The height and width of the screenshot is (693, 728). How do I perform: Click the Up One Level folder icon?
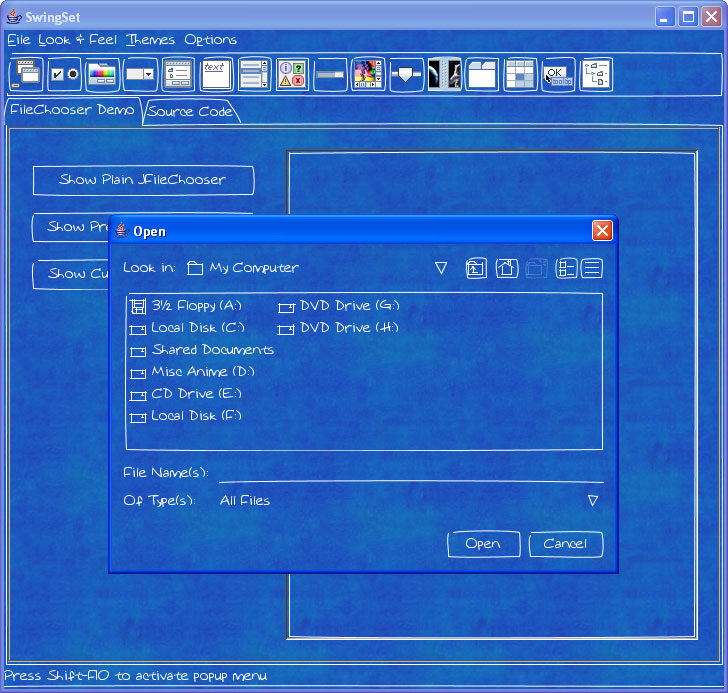(x=476, y=268)
